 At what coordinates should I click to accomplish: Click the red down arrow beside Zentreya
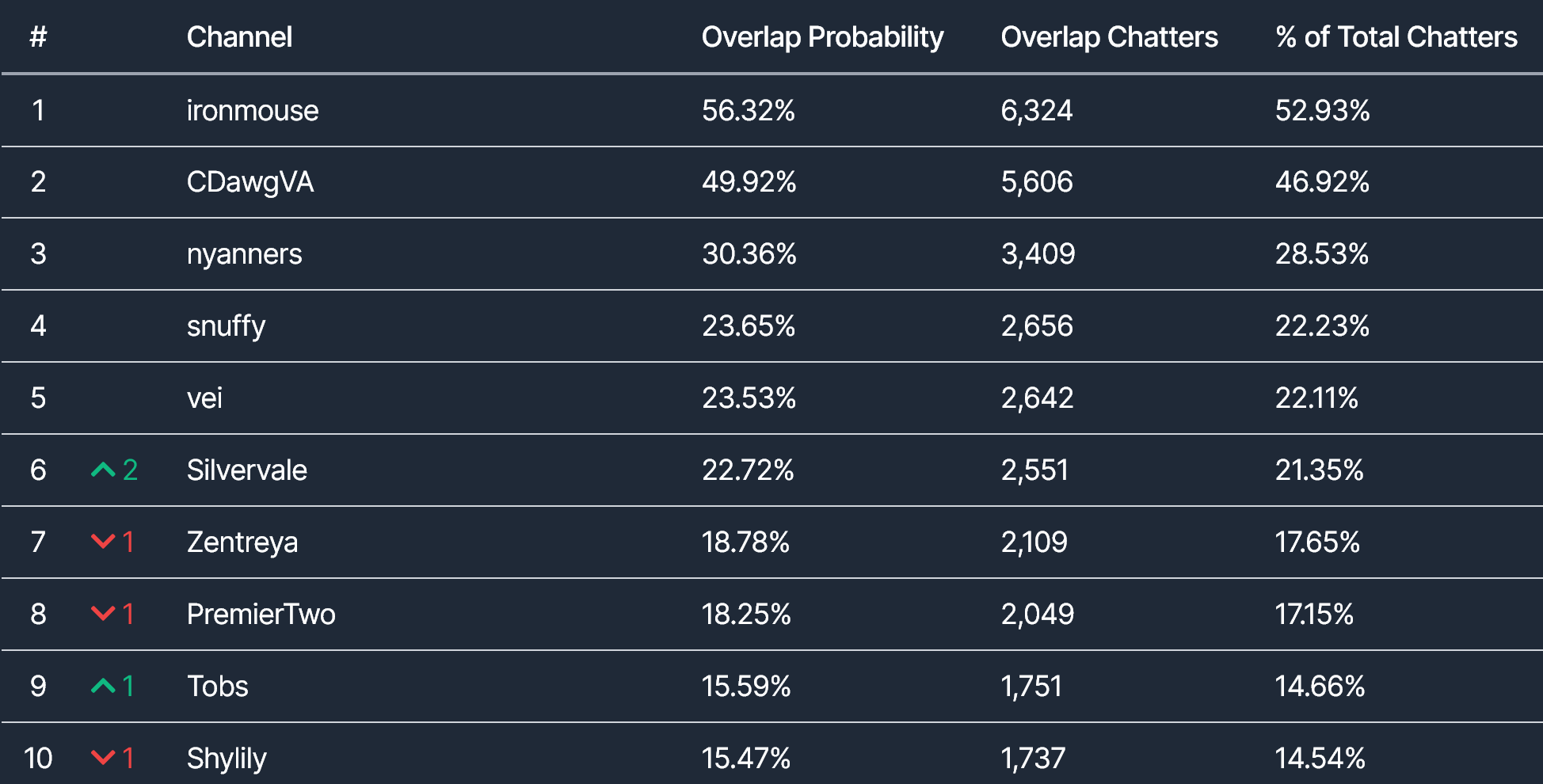click(x=103, y=542)
